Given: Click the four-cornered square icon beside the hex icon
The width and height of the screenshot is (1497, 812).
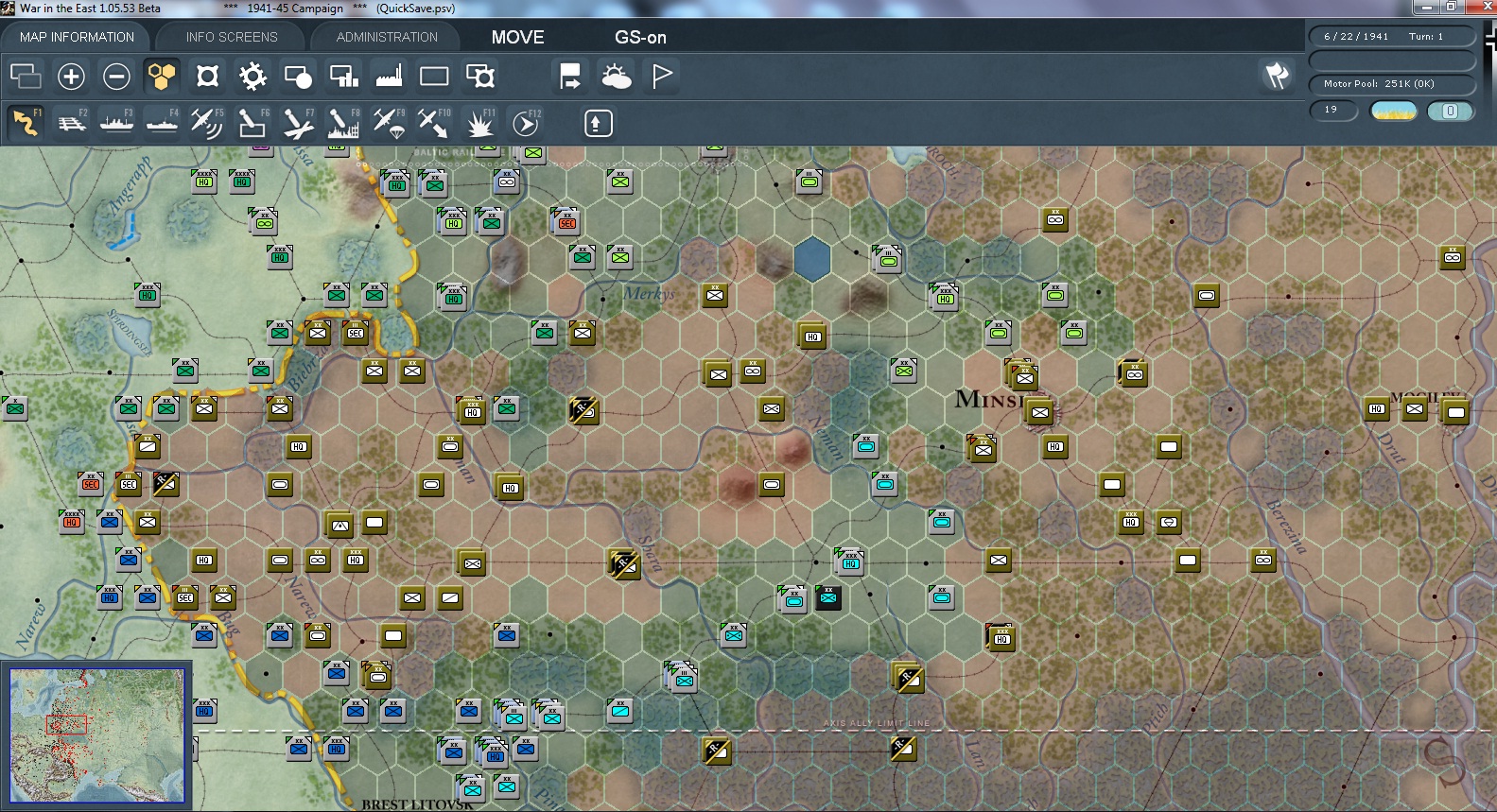Looking at the screenshot, I should (207, 76).
